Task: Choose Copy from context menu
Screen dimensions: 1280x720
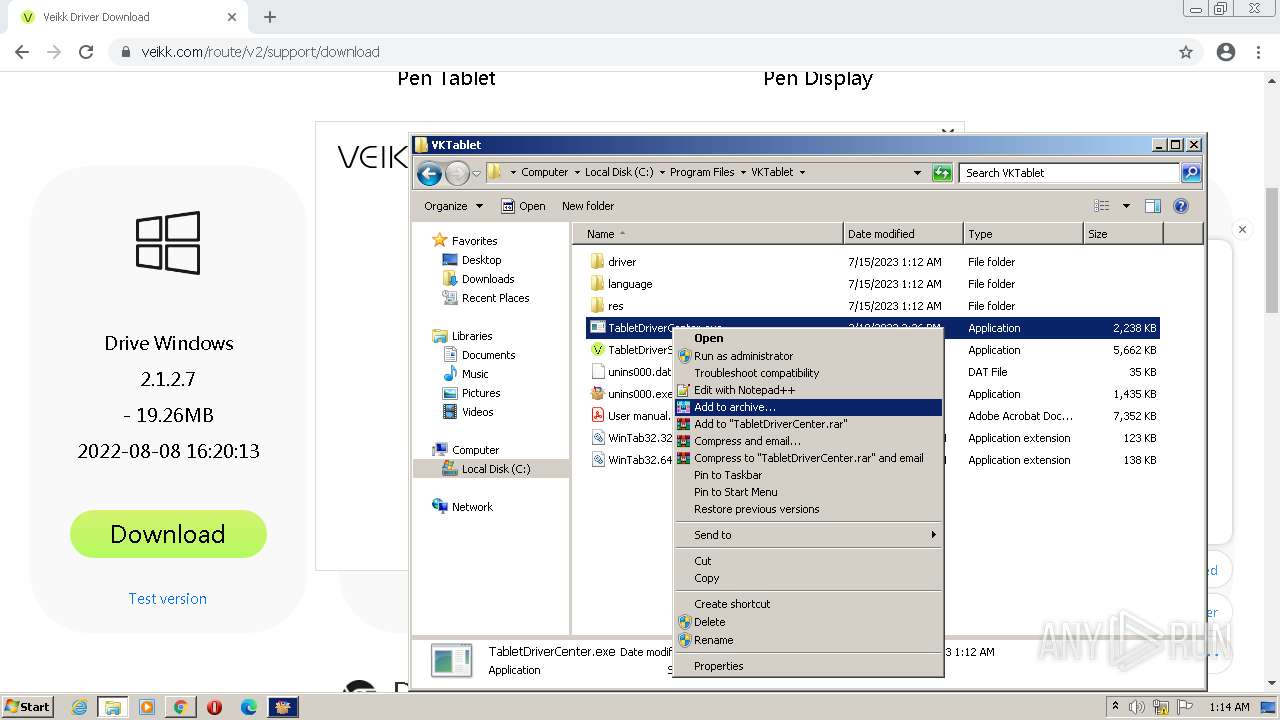Action: (x=808, y=578)
